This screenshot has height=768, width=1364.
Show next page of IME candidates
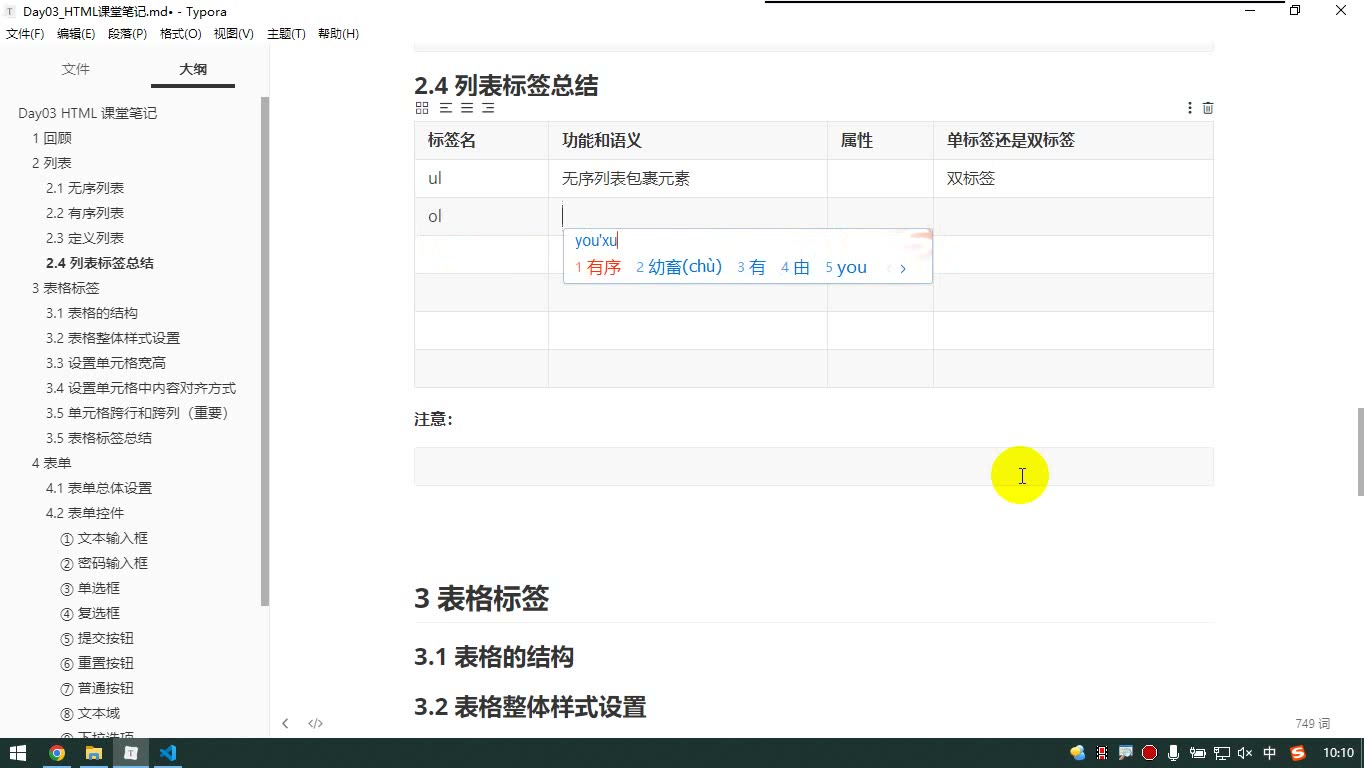click(x=903, y=268)
